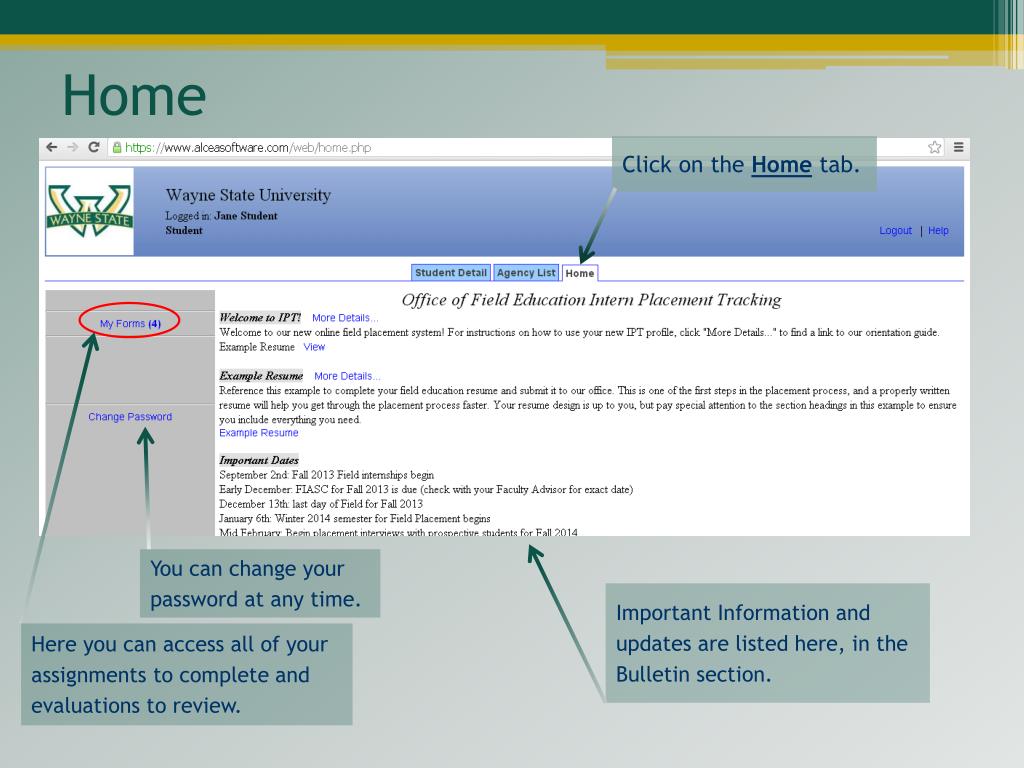Click Office of Field Education page title
The image size is (1024, 768).
591,300
